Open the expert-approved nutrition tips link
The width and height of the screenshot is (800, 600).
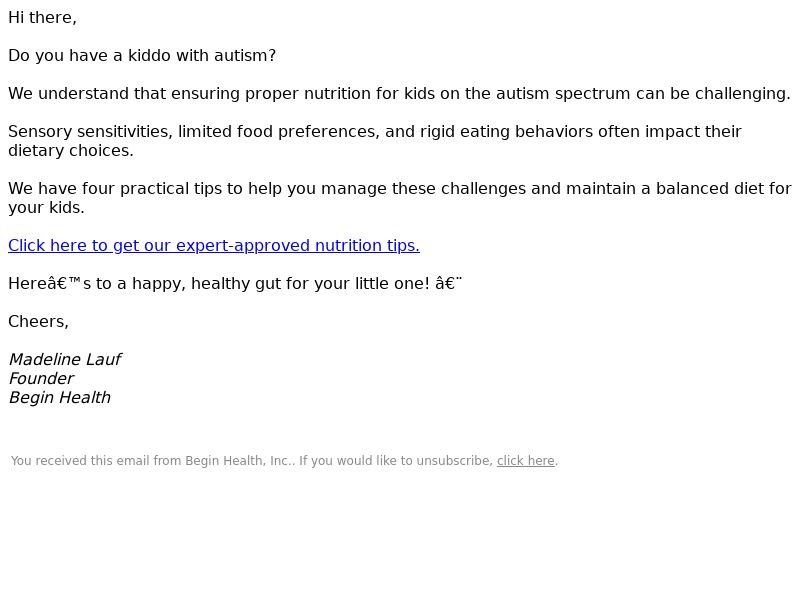tap(214, 245)
